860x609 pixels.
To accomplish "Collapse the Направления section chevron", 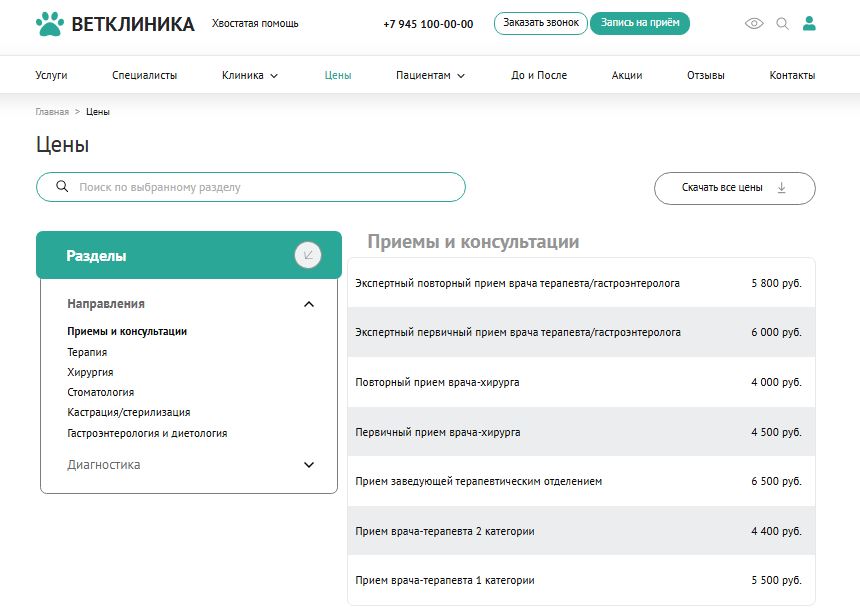I will (309, 304).
